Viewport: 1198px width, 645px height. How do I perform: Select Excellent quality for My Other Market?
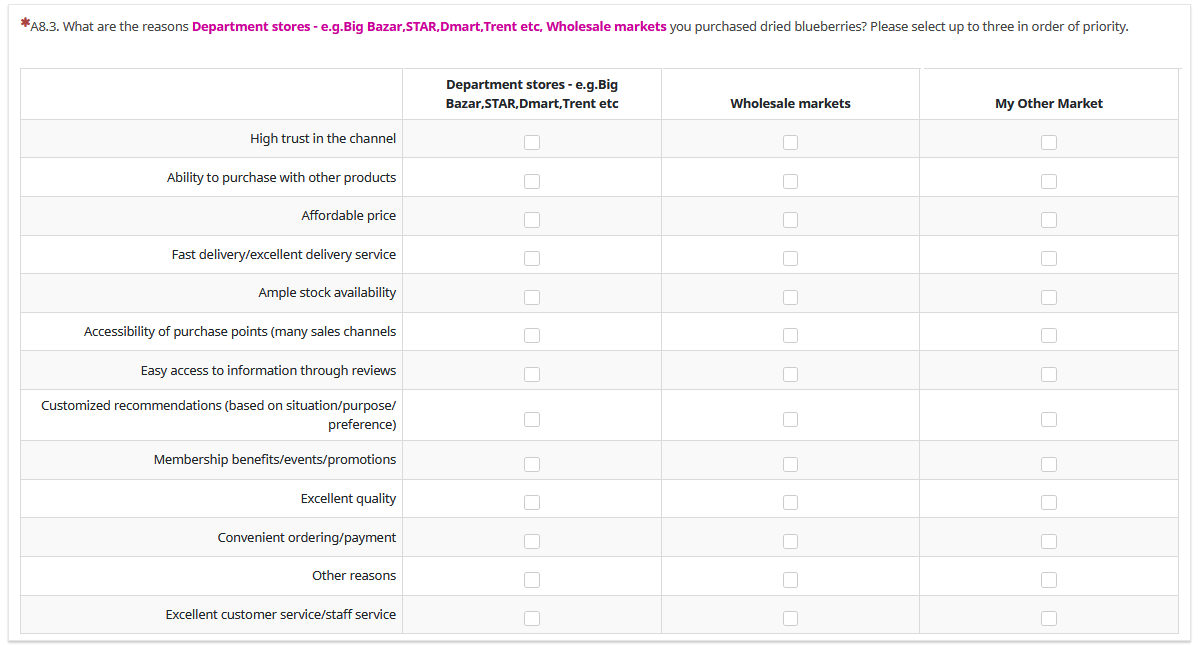[x=1048, y=502]
